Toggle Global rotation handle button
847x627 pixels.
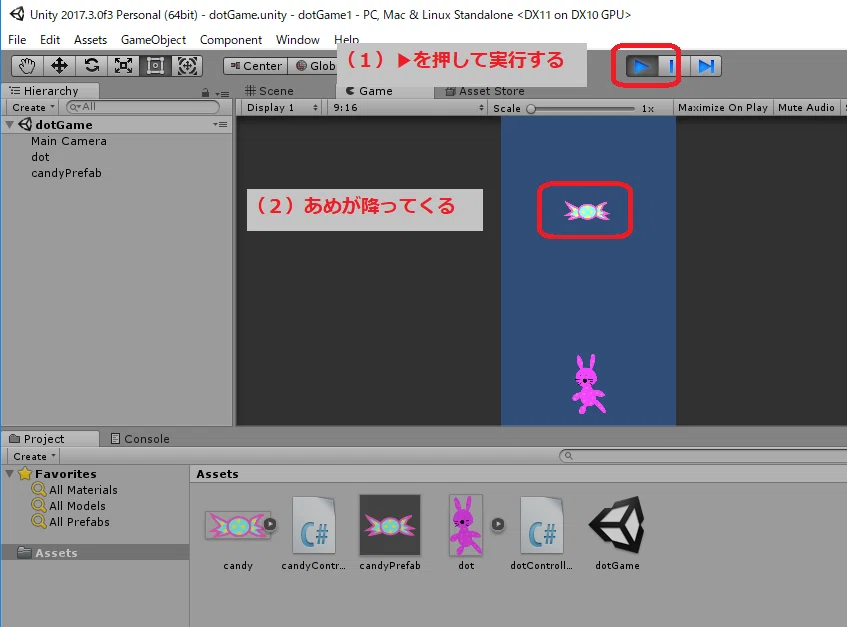313,66
